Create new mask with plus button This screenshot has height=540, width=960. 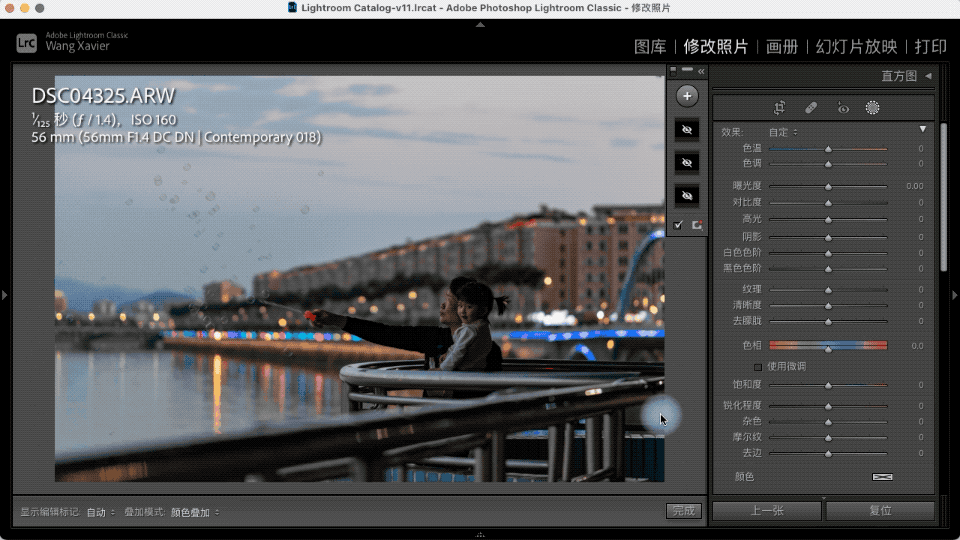[687, 96]
